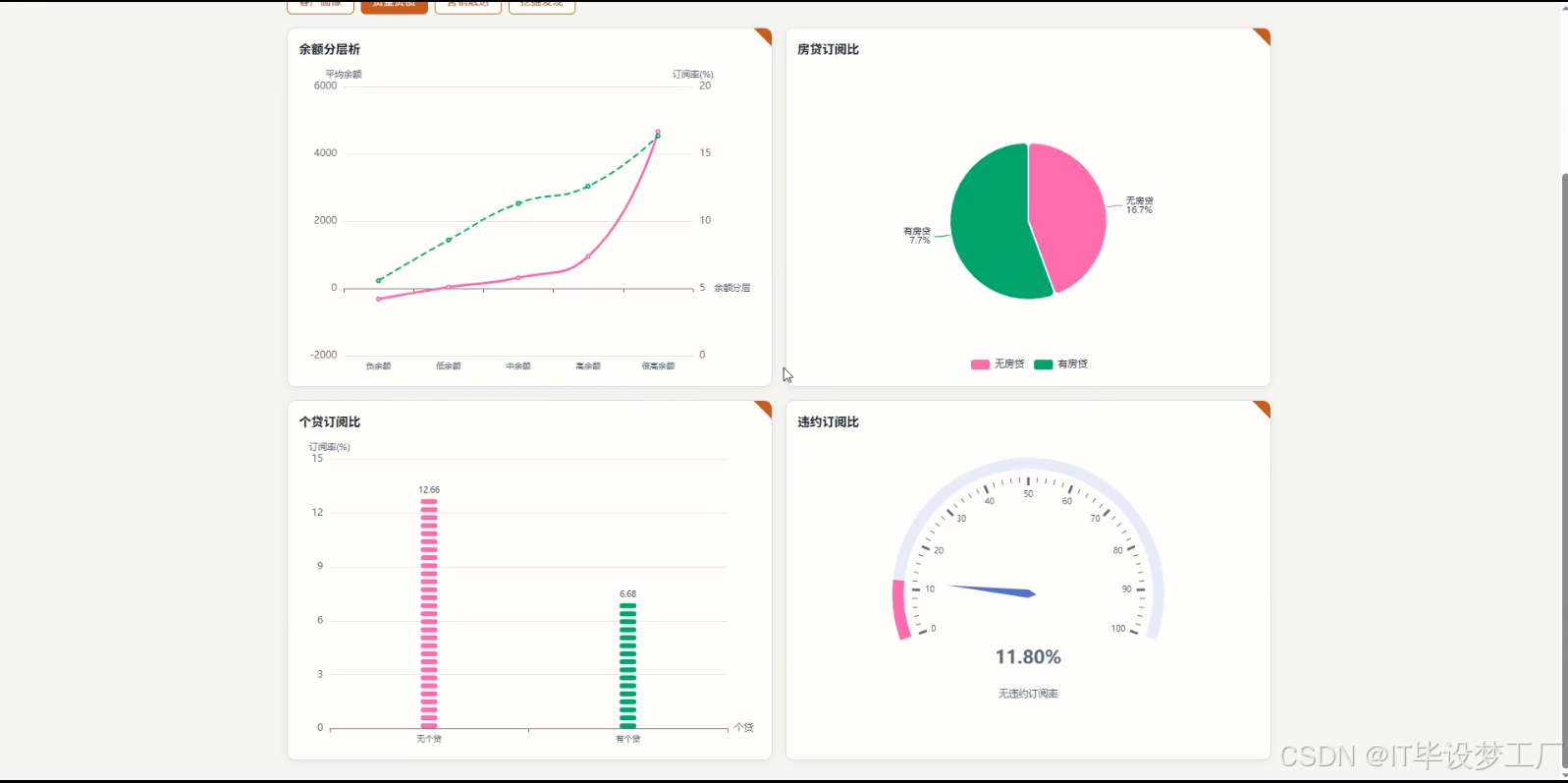Click the 个贷 axis name
Screen dimensions: 1568x783
click(744, 727)
